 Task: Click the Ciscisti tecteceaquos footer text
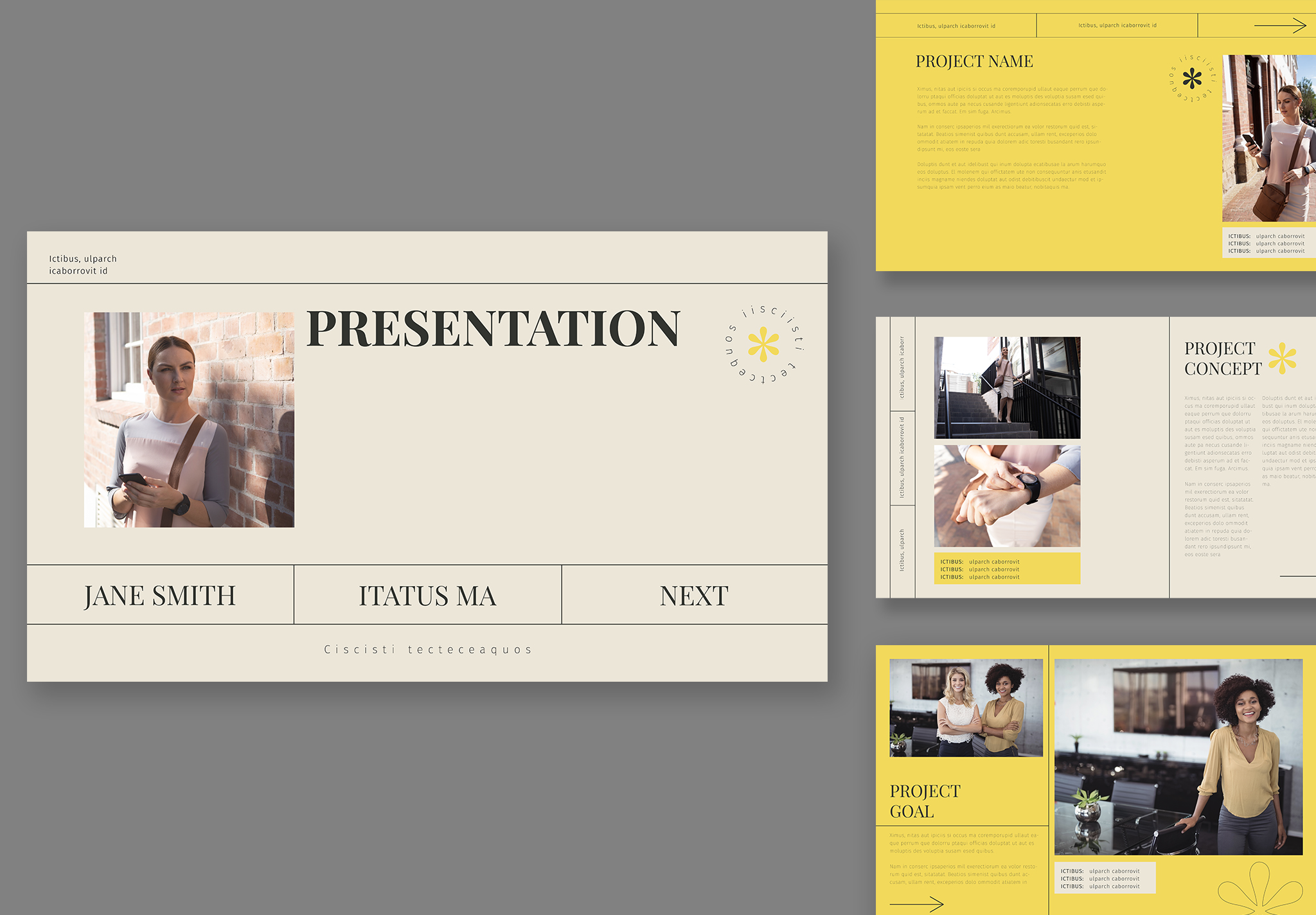coord(428,650)
